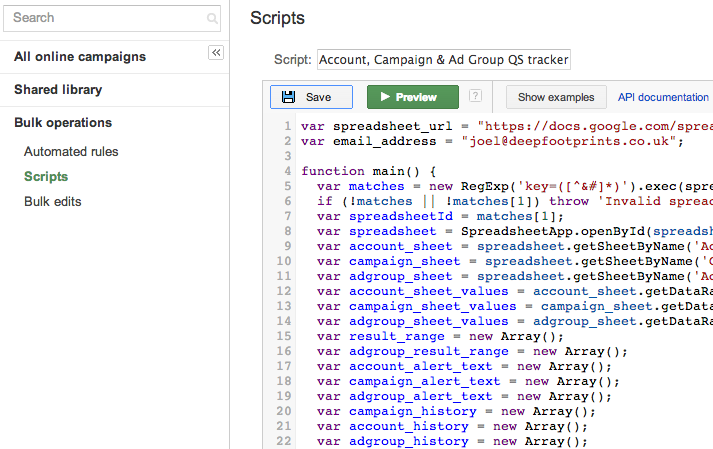
Task: Click the search magnifier icon
Action: point(212,18)
